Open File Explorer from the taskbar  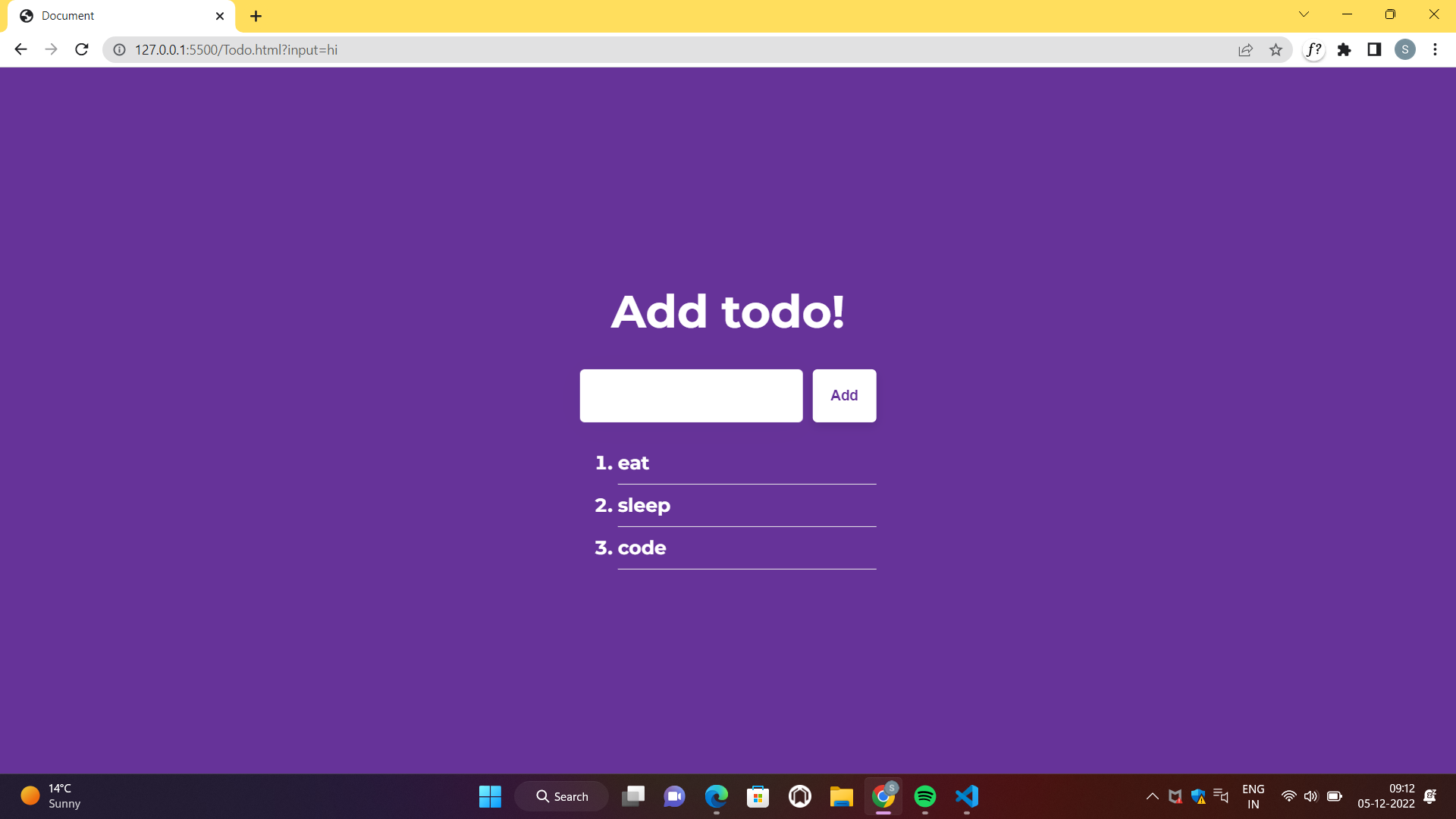[x=841, y=796]
